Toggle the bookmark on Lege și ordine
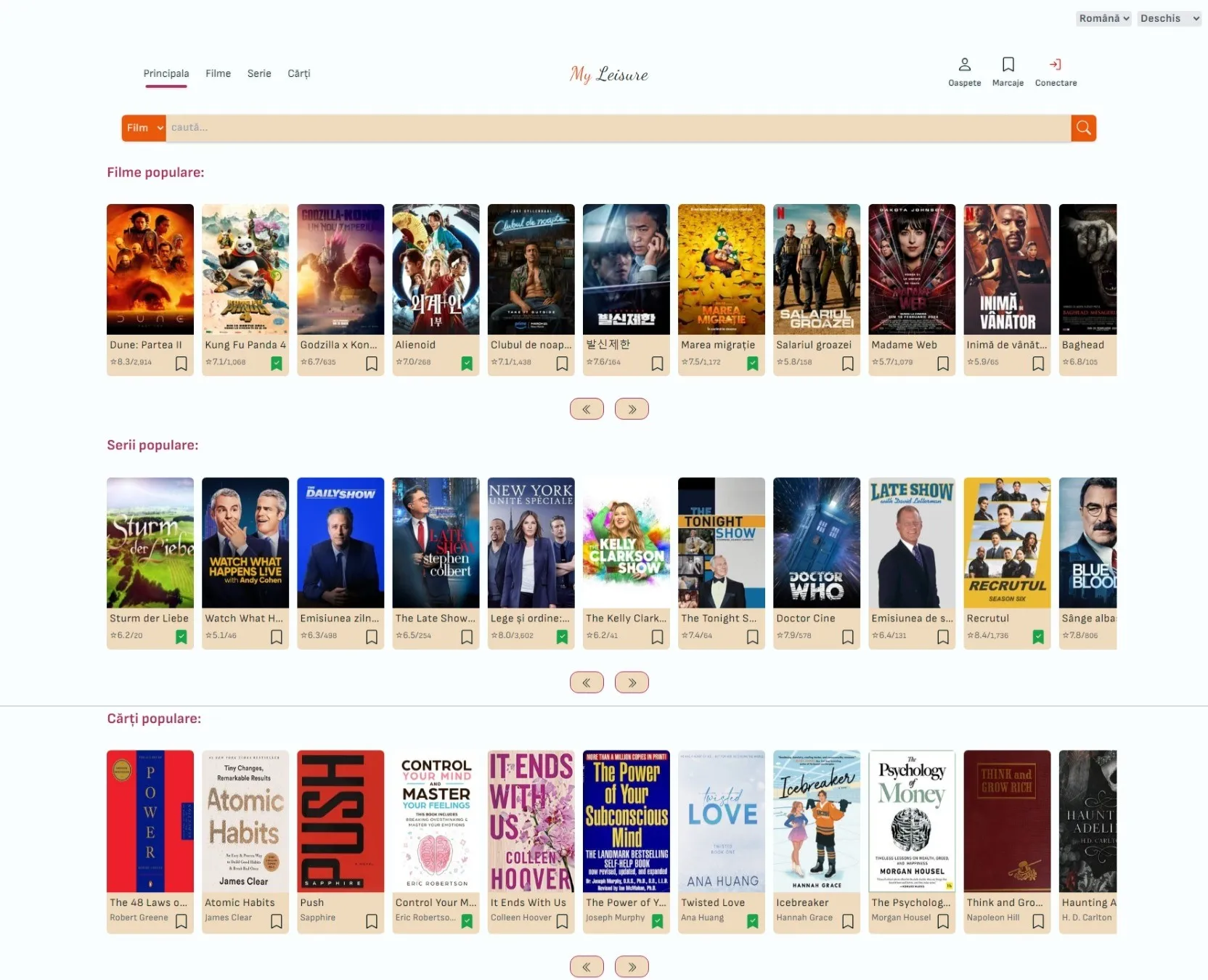Image resolution: width=1208 pixels, height=980 pixels. click(562, 637)
